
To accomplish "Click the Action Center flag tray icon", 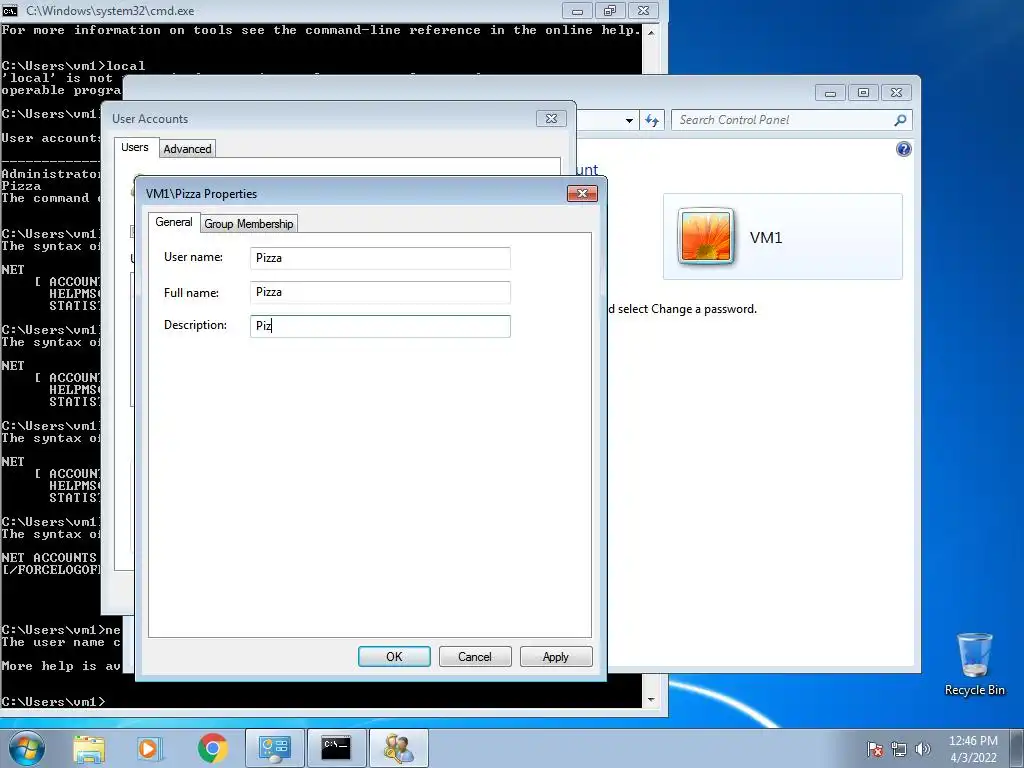I will tap(875, 749).
